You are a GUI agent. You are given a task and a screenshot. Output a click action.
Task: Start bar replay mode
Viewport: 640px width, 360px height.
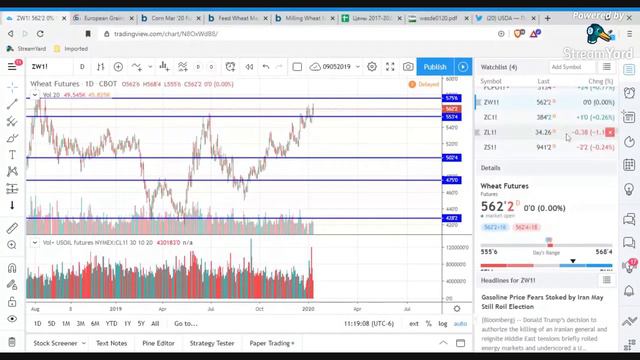(249, 67)
